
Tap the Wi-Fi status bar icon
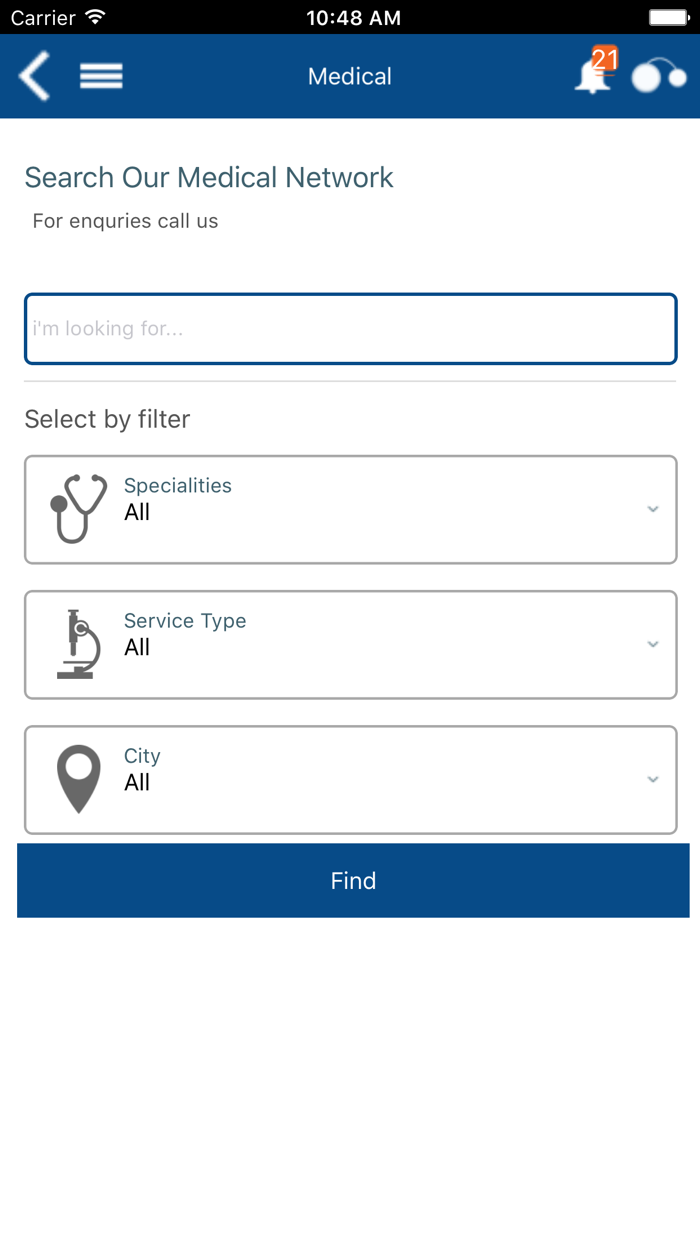pos(96,17)
